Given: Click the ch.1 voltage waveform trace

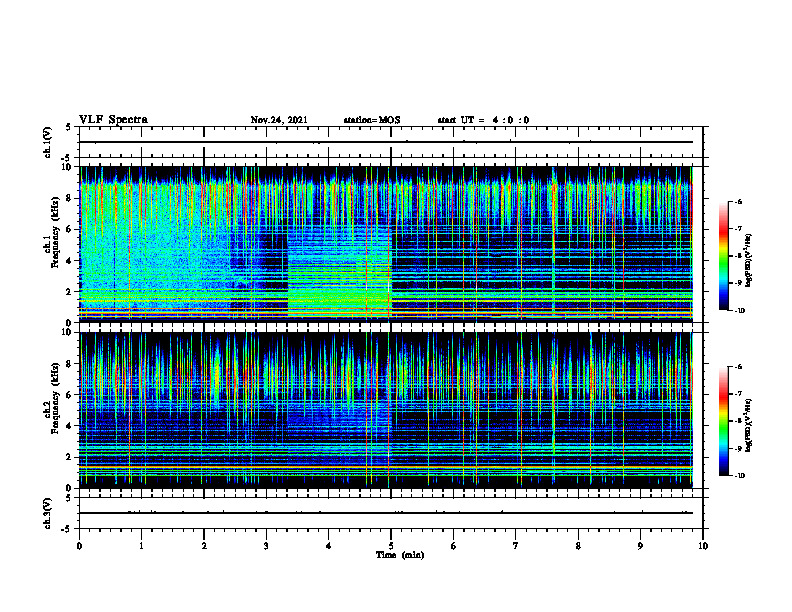Looking at the screenshot, I should pyautogui.click(x=386, y=142).
